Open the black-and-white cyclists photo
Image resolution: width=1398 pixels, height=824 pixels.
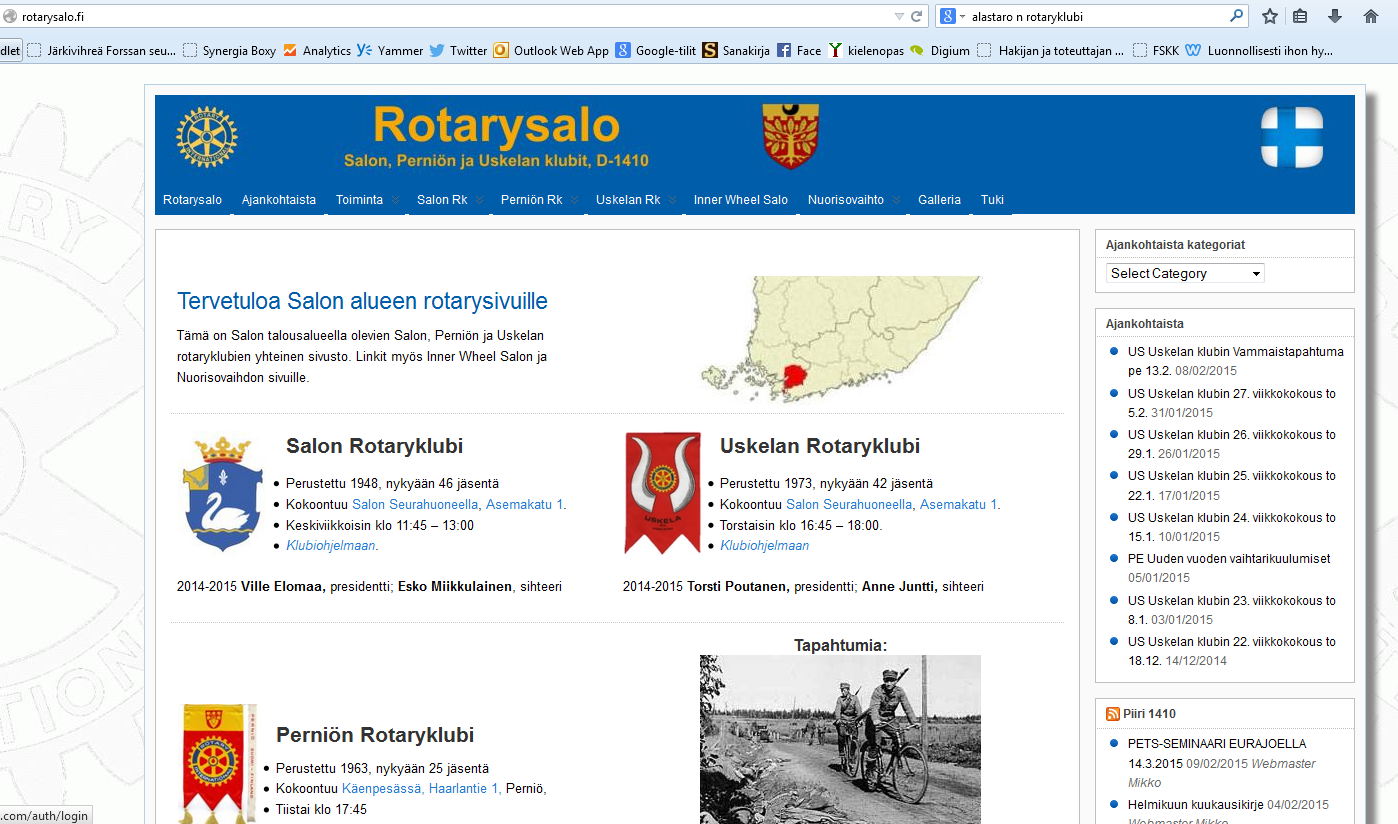click(840, 739)
